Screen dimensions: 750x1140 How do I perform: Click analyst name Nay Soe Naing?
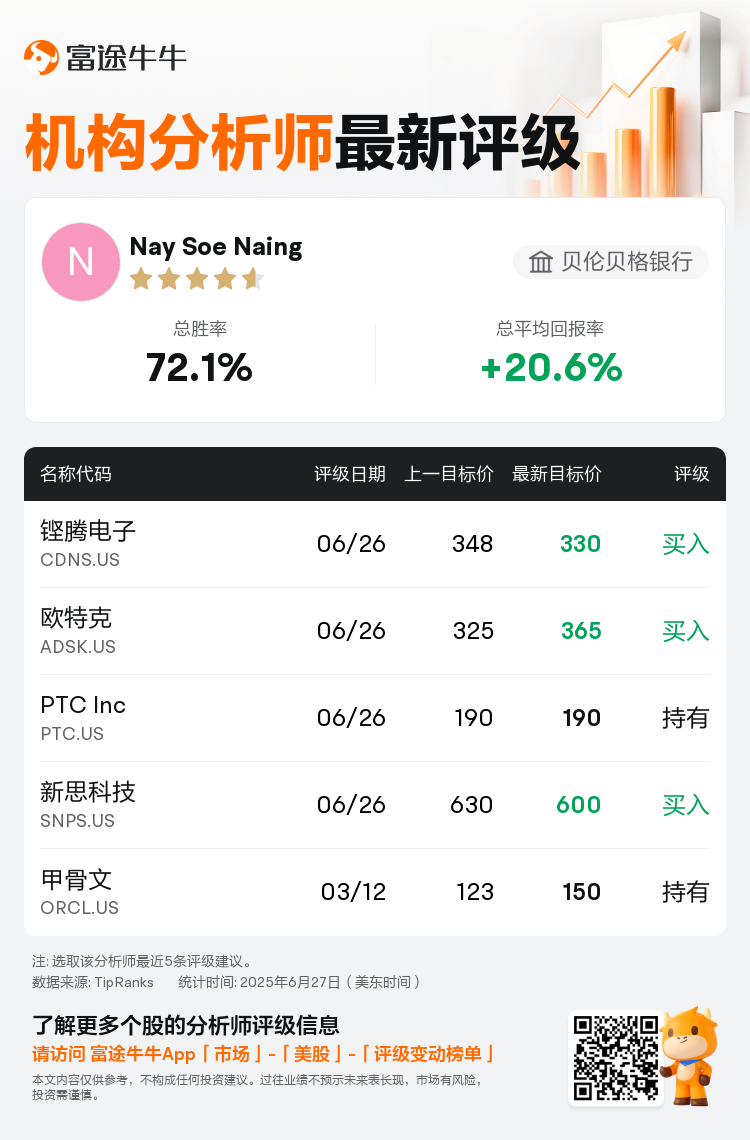click(216, 246)
